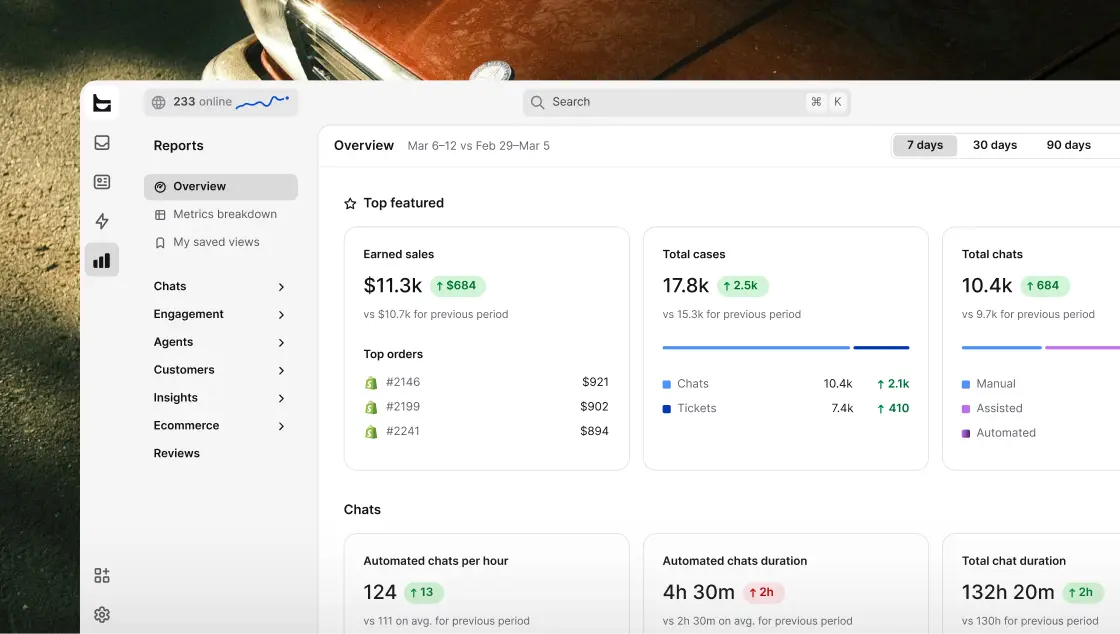The height and width of the screenshot is (634, 1120).
Task: Switch range to 90 days
Action: [1069, 145]
